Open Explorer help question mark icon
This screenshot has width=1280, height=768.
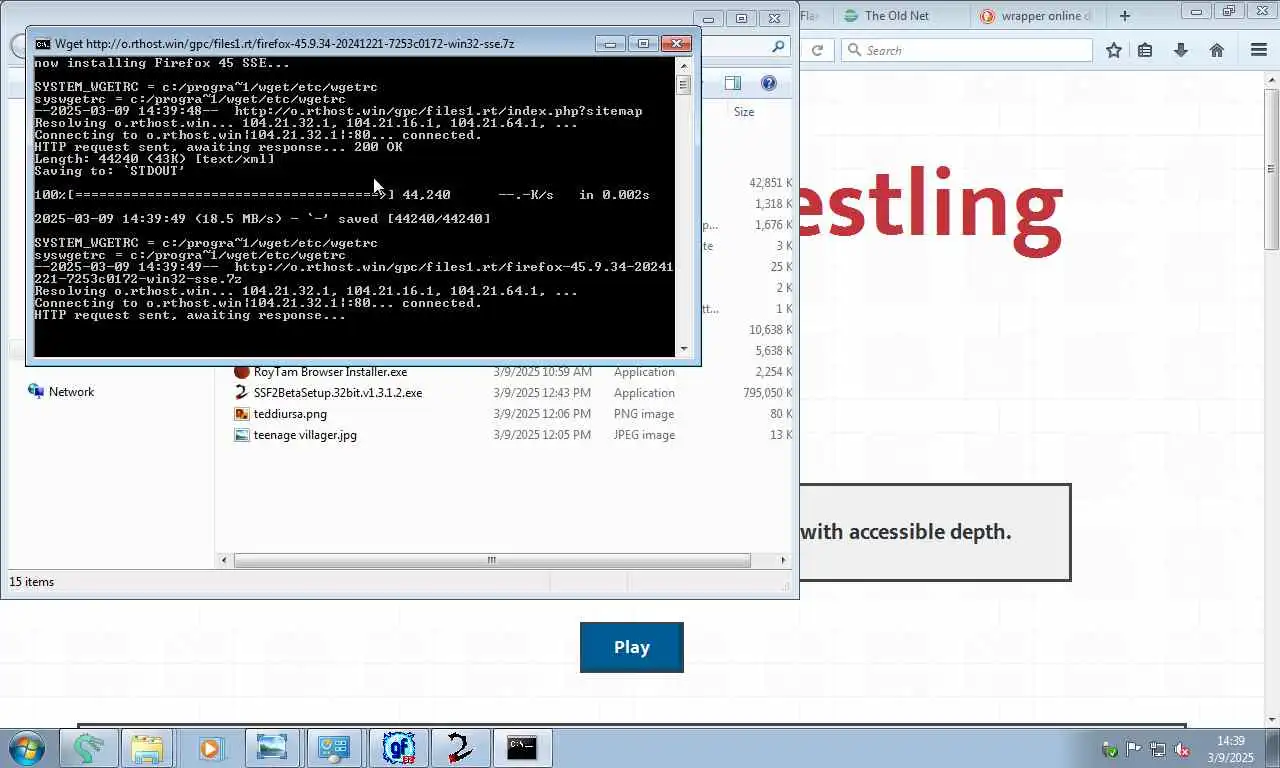tap(769, 83)
